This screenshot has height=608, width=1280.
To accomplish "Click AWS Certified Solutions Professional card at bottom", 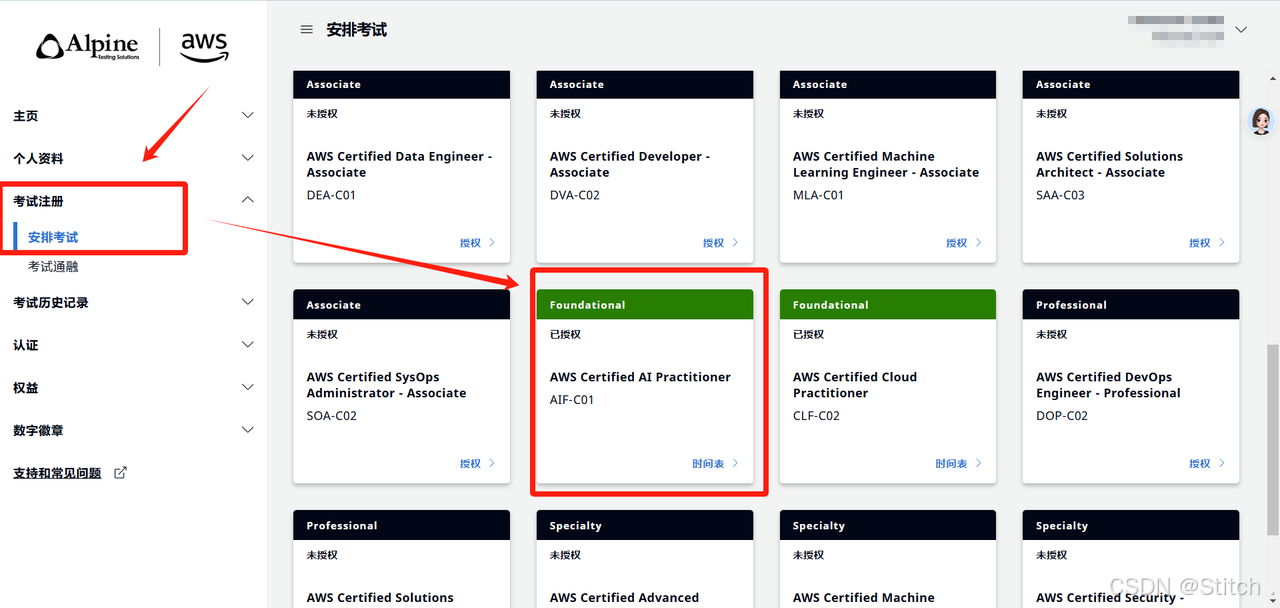I will click(402, 559).
